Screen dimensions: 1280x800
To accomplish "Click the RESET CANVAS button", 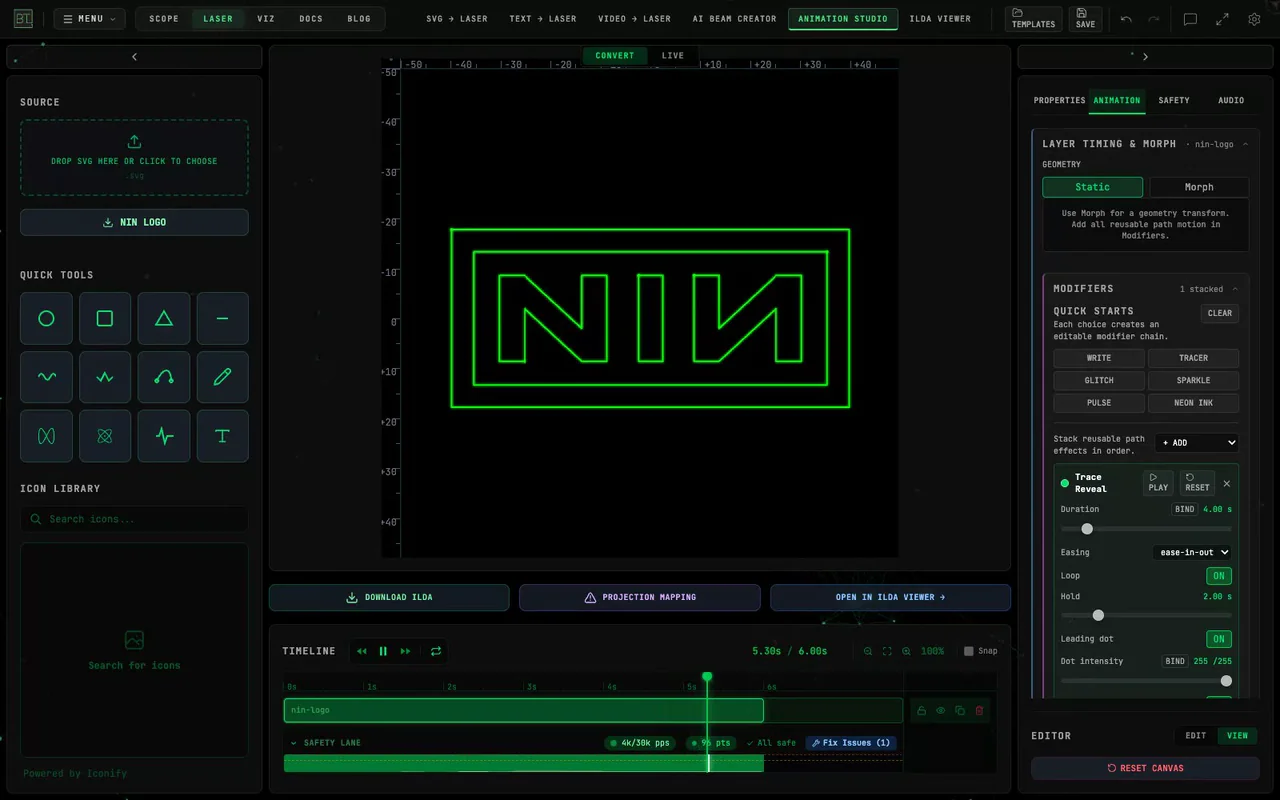I will [1145, 768].
